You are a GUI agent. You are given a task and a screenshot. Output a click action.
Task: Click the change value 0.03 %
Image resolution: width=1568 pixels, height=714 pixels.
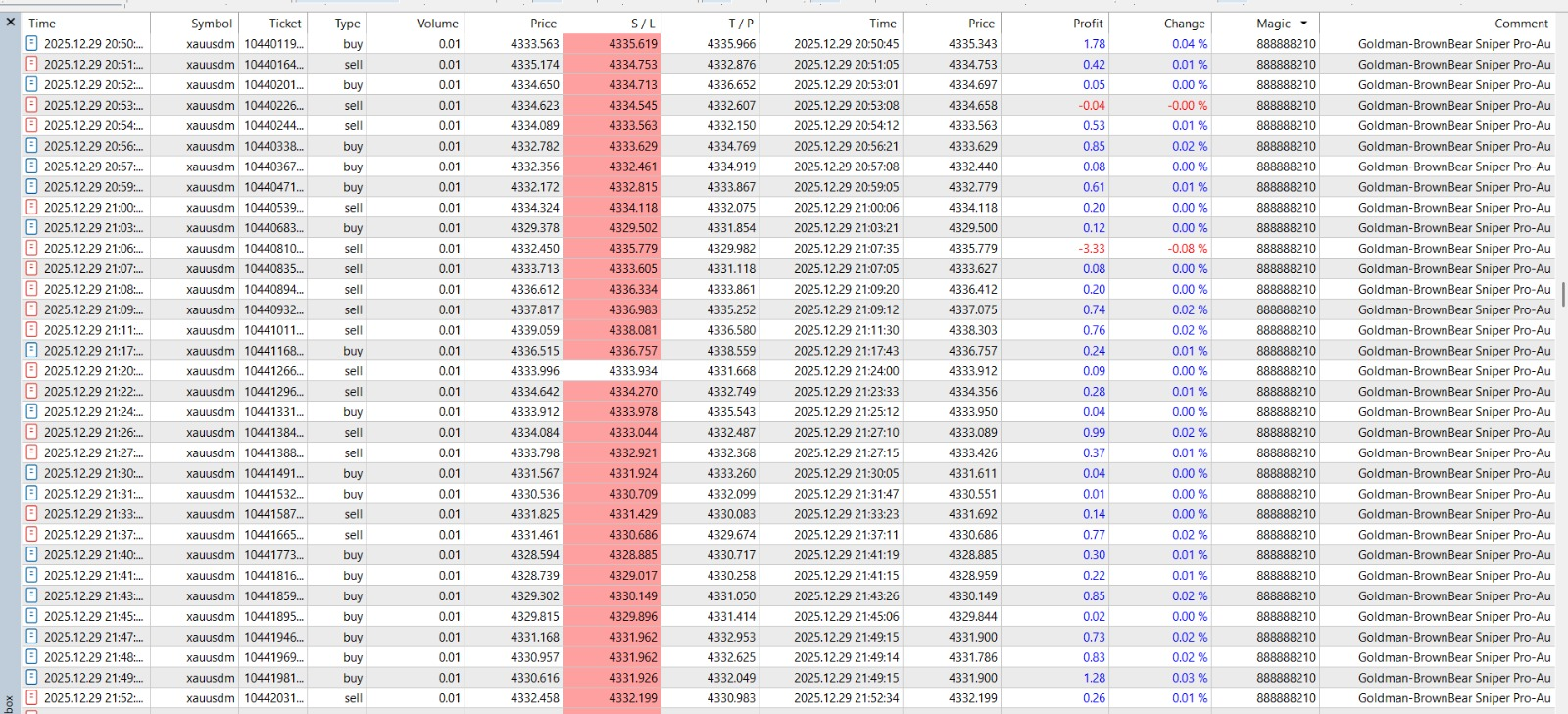pyautogui.click(x=1190, y=678)
